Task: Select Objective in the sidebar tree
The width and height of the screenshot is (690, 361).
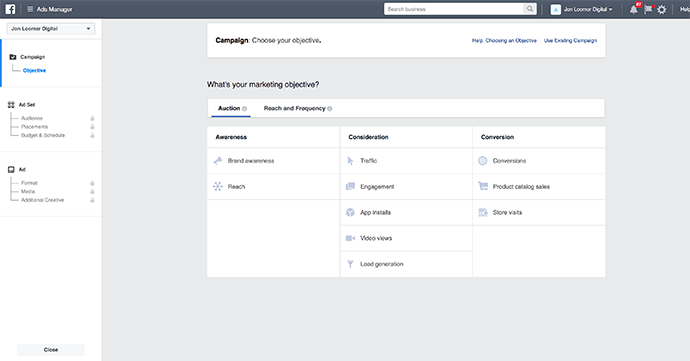Action: [34, 70]
